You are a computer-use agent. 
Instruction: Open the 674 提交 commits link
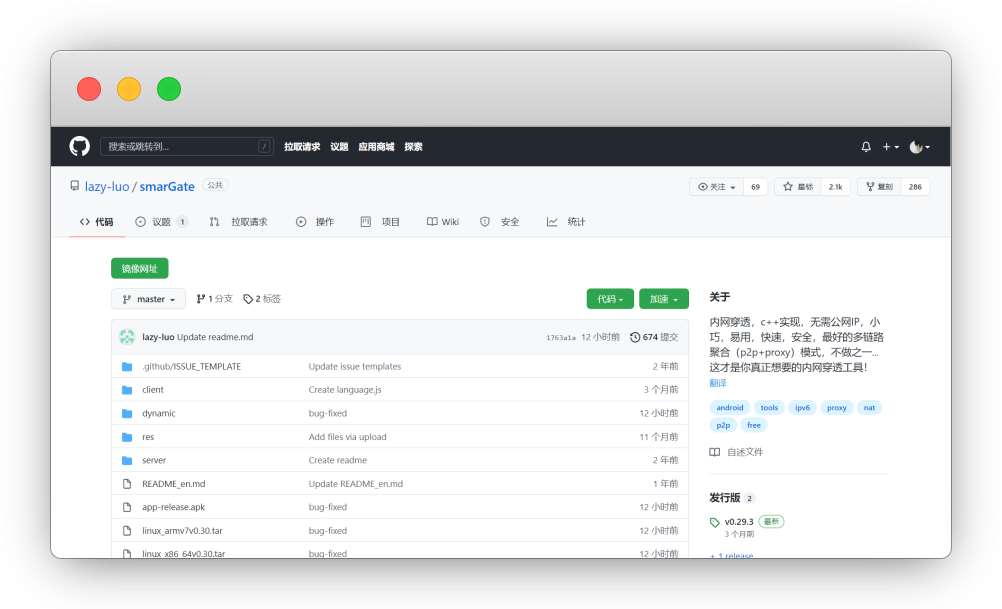tap(659, 337)
